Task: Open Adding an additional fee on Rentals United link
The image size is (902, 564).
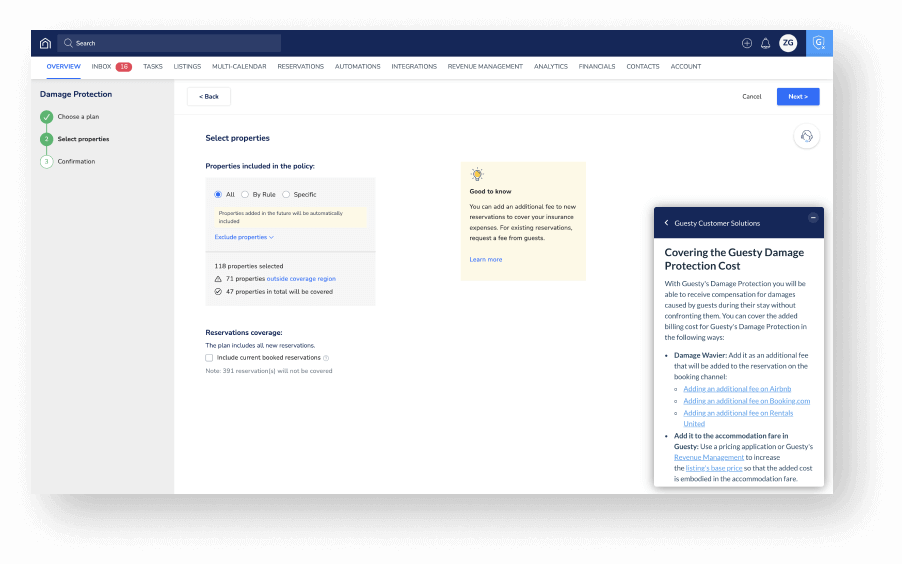Action: [738, 418]
